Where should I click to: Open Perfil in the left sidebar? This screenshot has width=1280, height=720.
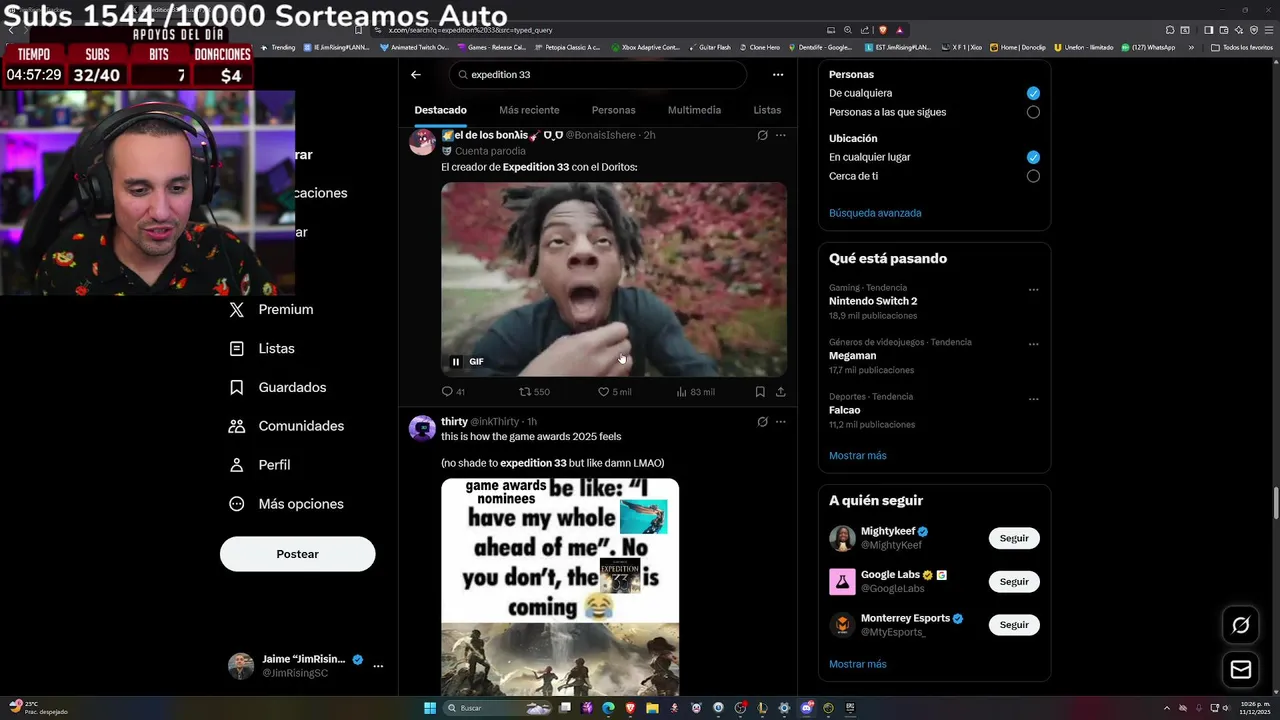[260, 465]
